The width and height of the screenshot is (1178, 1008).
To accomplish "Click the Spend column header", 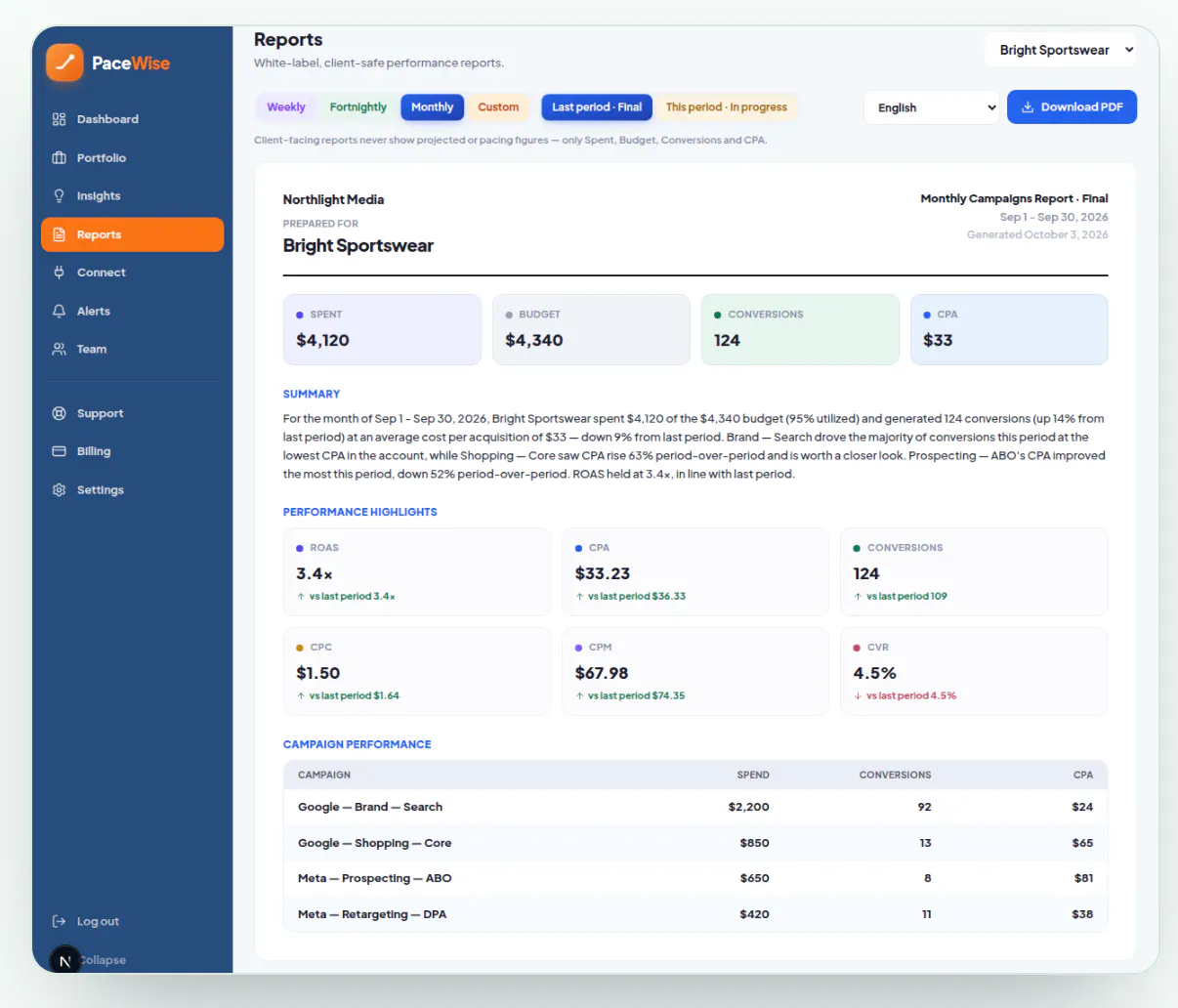I will pyautogui.click(x=753, y=775).
